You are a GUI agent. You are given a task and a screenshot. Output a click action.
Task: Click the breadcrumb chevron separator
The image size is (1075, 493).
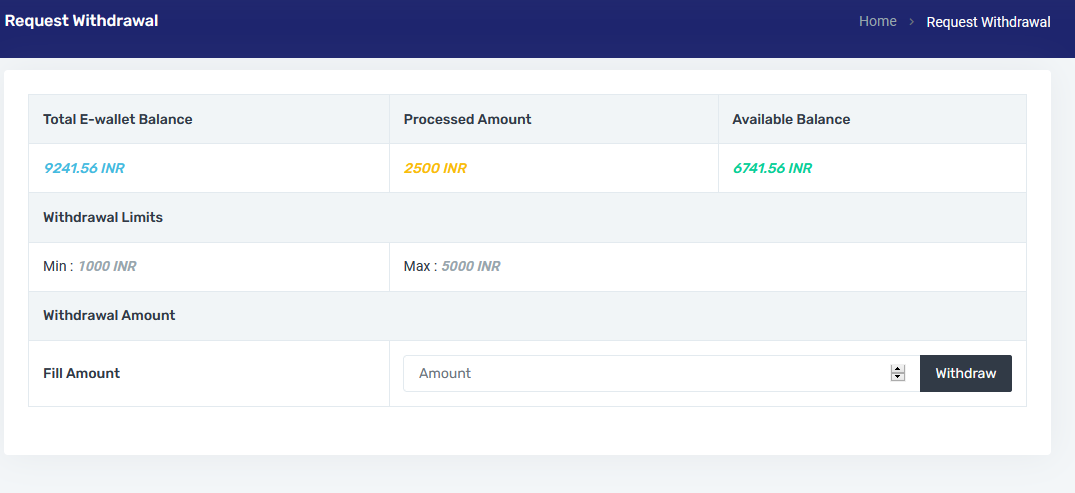pos(911,22)
